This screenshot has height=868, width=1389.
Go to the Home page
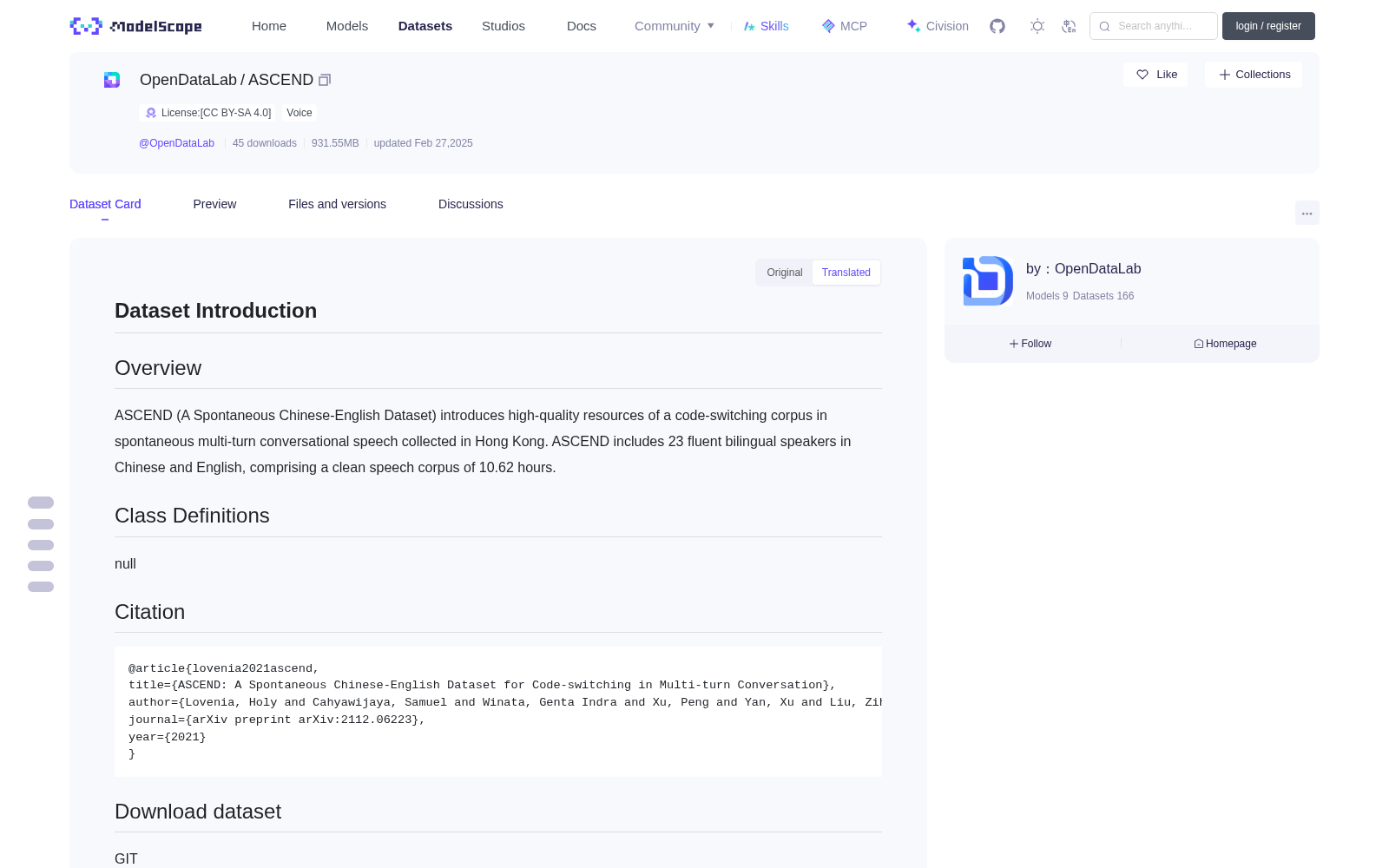click(x=269, y=26)
